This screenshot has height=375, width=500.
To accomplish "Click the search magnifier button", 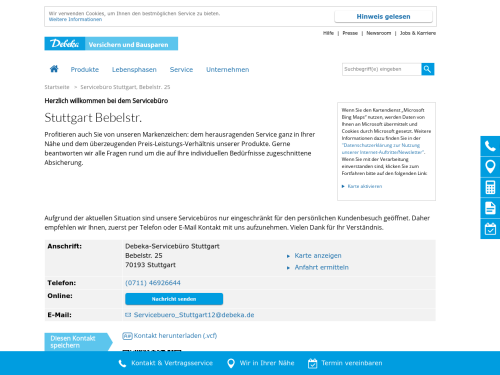I will coord(428,69).
